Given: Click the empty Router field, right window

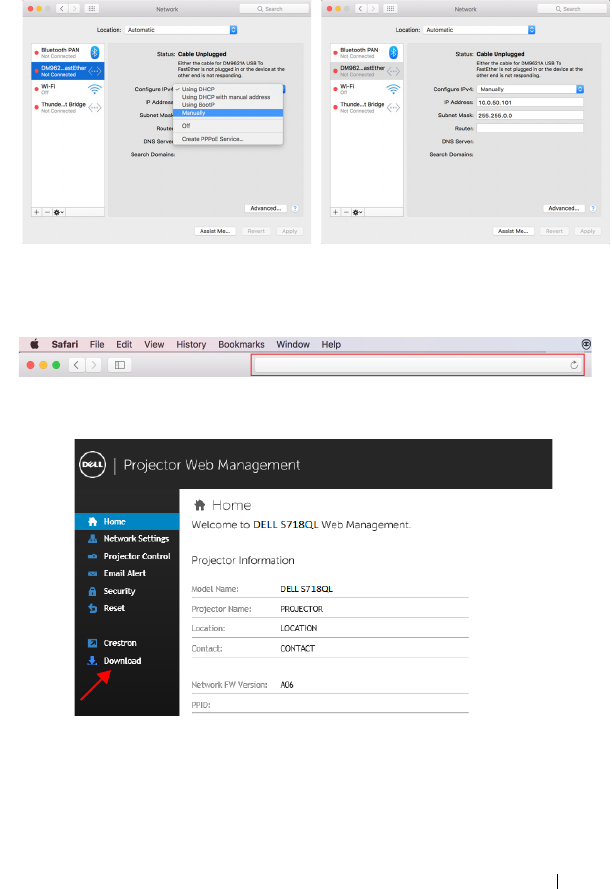Looking at the screenshot, I should [530, 128].
